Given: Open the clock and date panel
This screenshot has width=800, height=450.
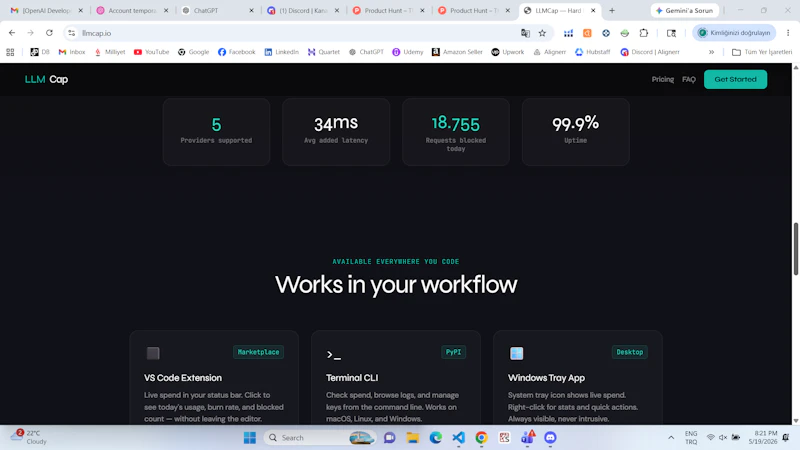Looking at the screenshot, I should pos(763,437).
